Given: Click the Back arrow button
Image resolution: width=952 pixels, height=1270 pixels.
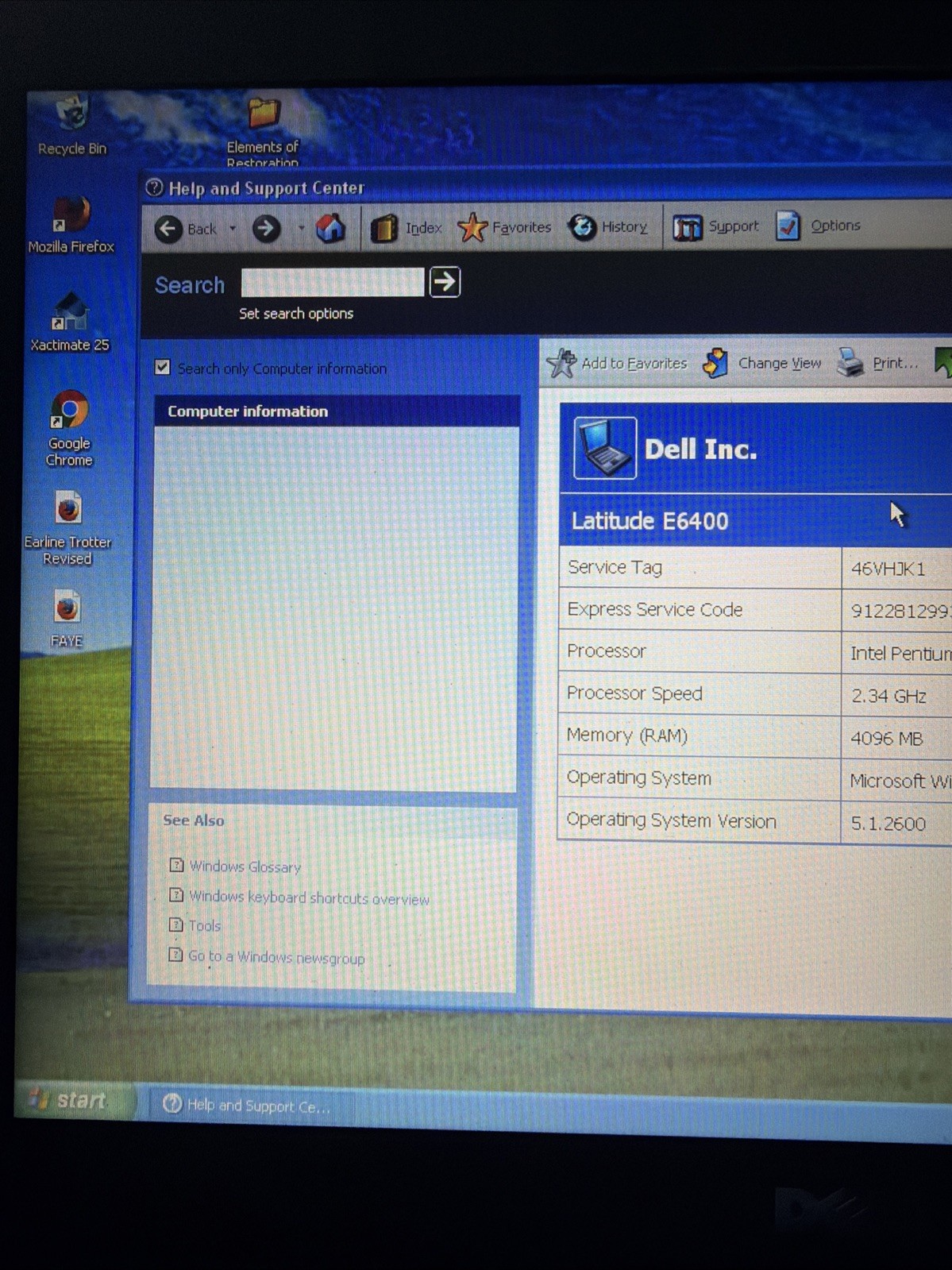Looking at the screenshot, I should pos(168,230).
